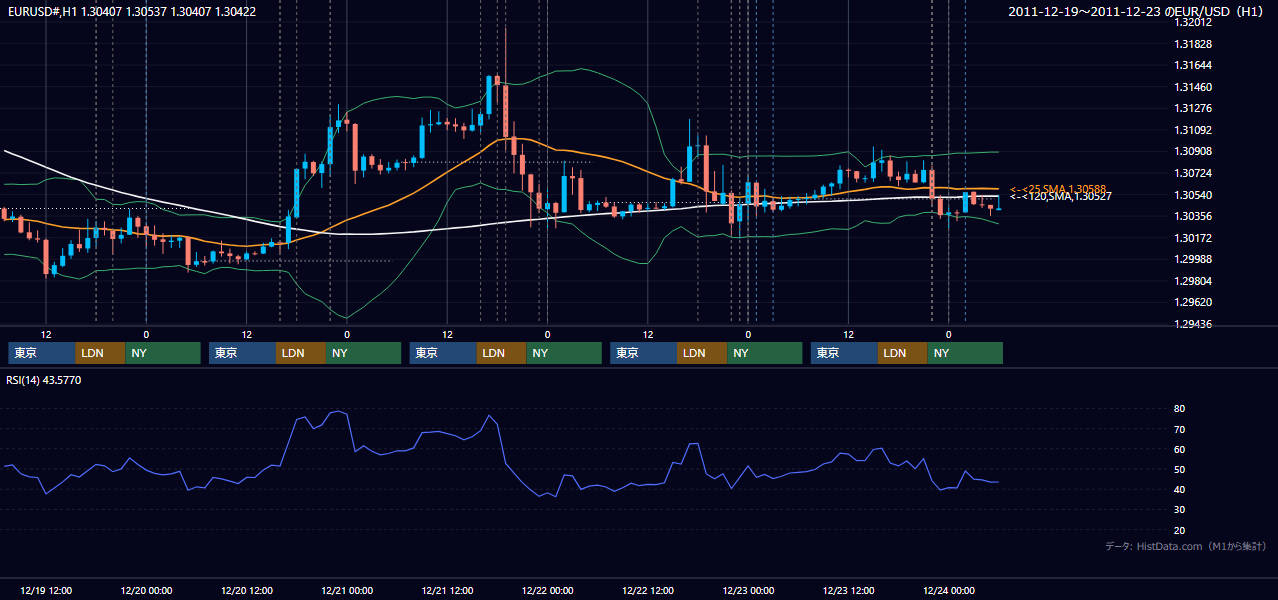
Task: Click RSI scale value 60
Action: coord(1180,450)
